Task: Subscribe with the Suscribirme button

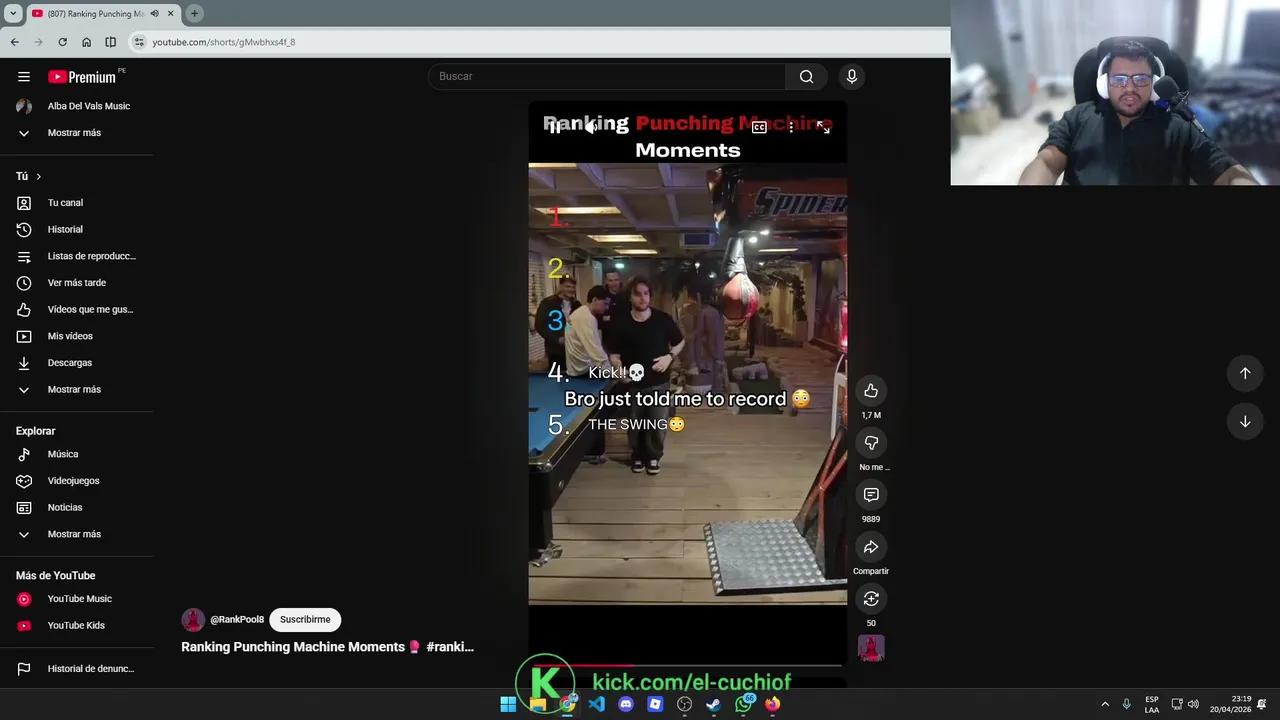Action: click(305, 620)
